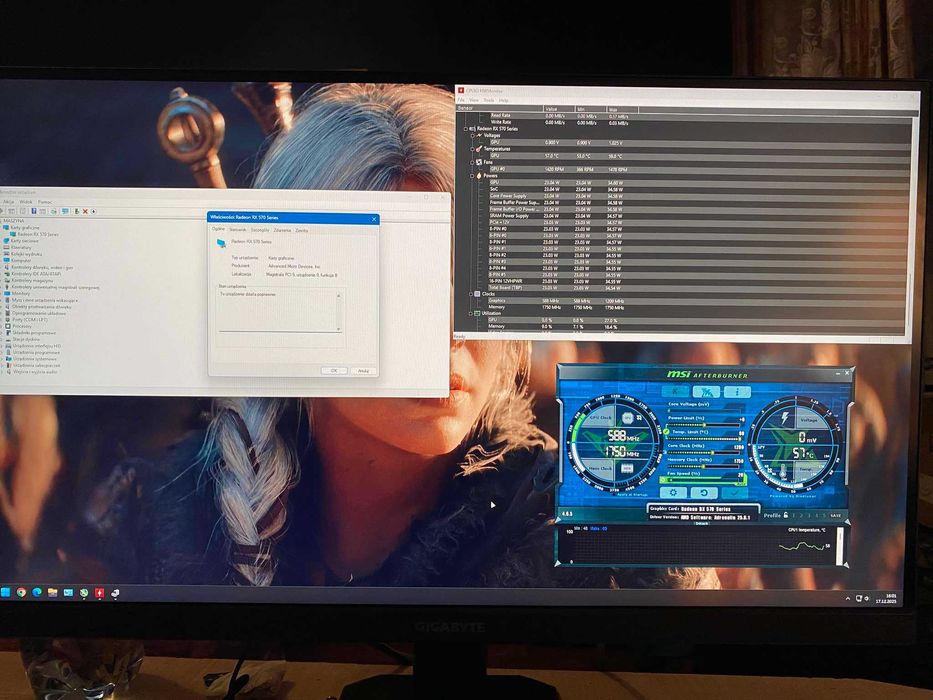Open Google Chrome from the taskbar

[21, 592]
